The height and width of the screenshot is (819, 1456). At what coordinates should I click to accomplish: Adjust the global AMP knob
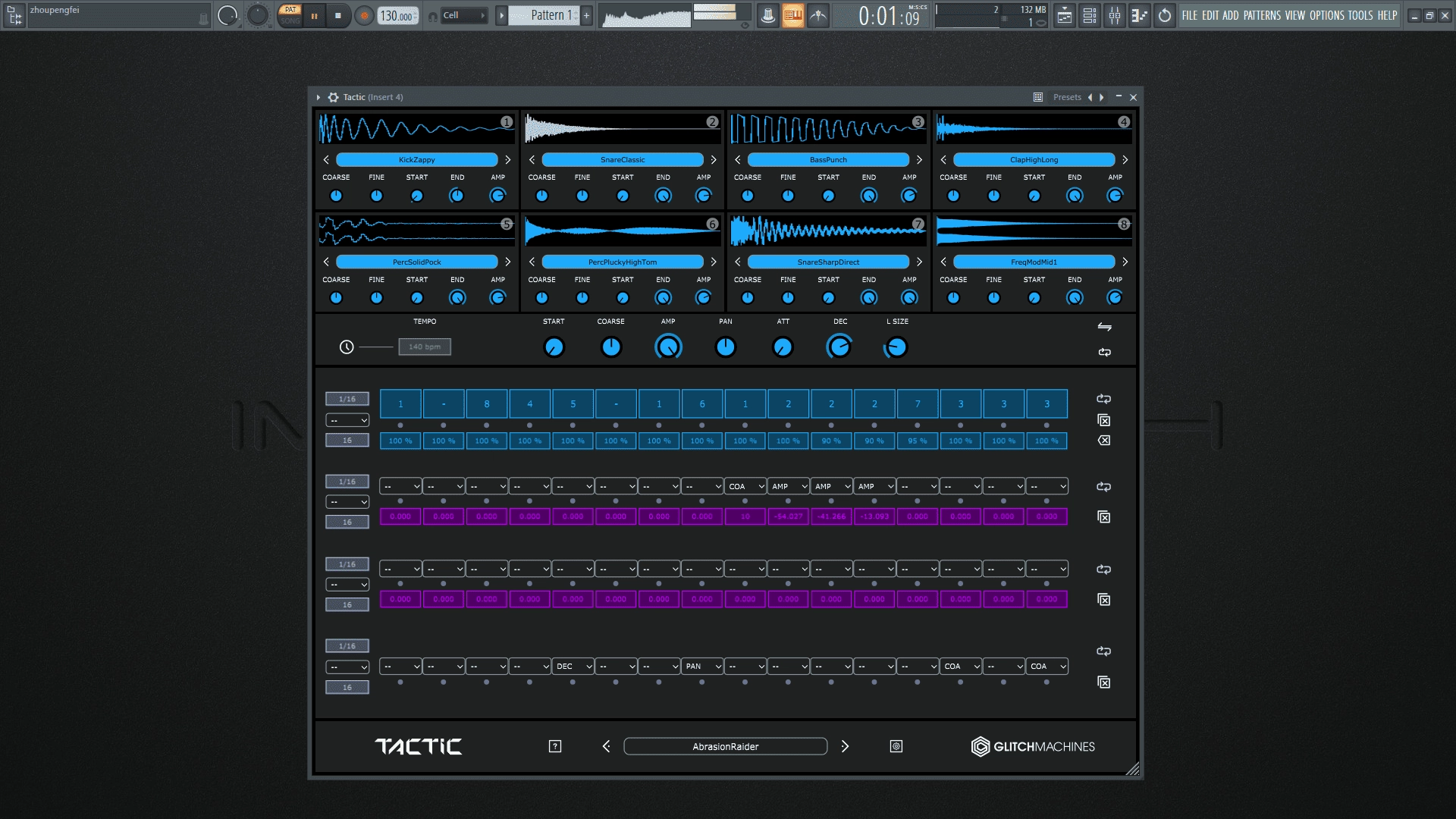click(x=668, y=347)
